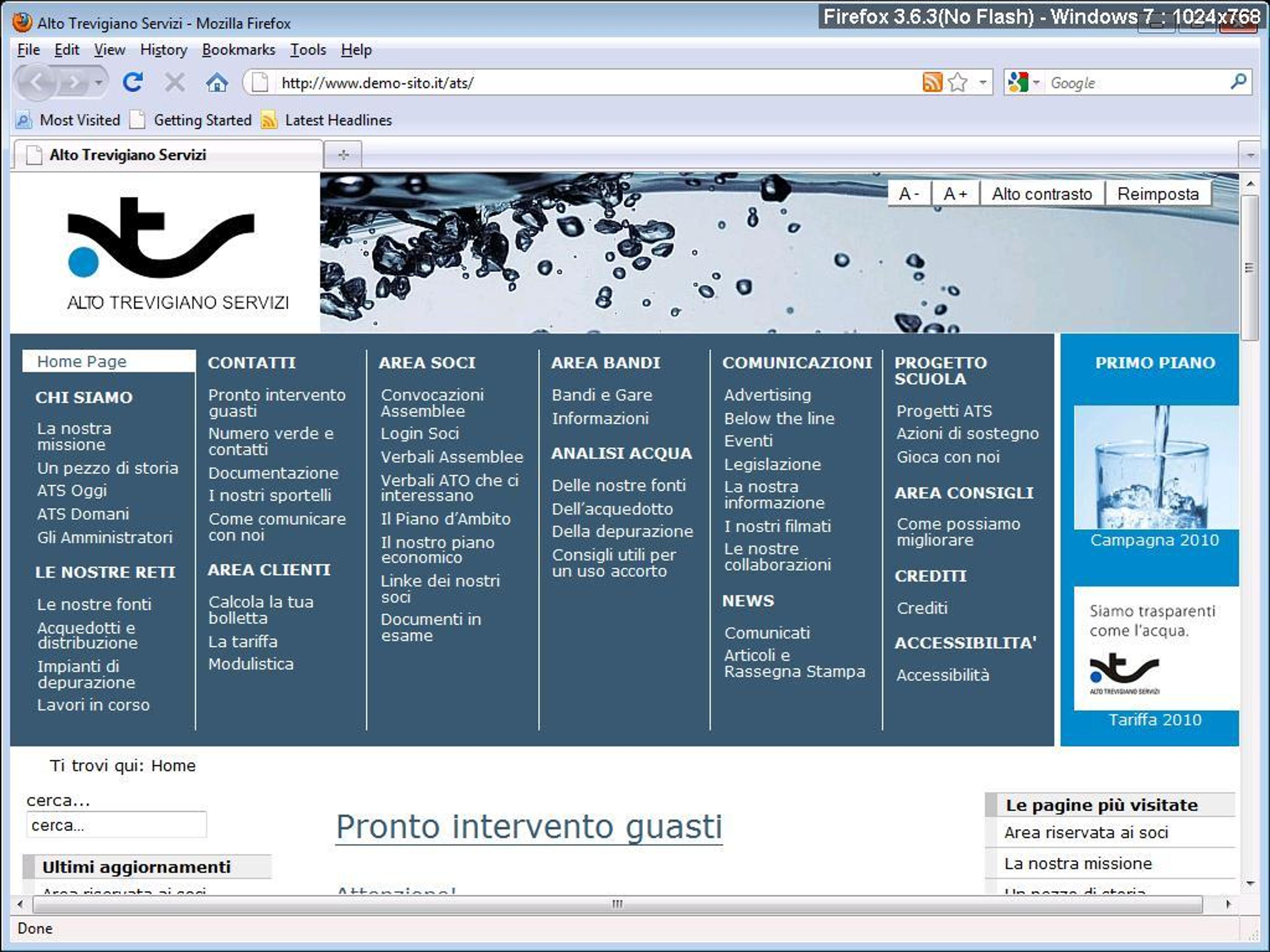The width and height of the screenshot is (1270, 952).
Task: Toggle Alto contrasto mode
Action: point(1042,194)
